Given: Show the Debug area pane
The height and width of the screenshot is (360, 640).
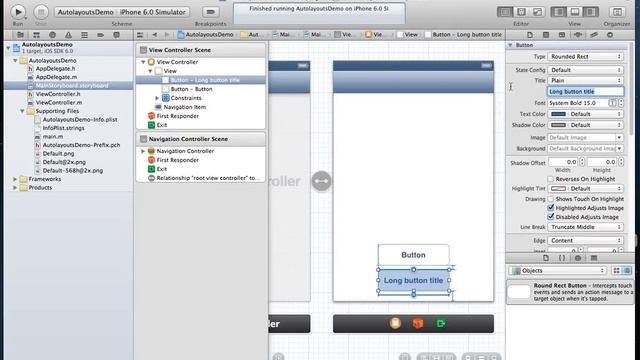Looking at the screenshot, I should coord(574,12).
